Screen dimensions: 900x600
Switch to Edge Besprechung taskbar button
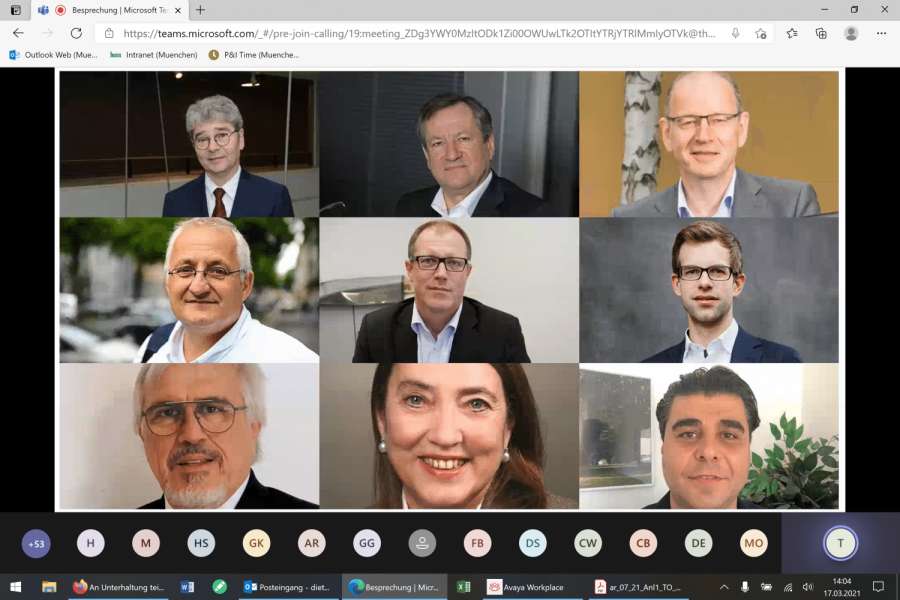[394, 587]
